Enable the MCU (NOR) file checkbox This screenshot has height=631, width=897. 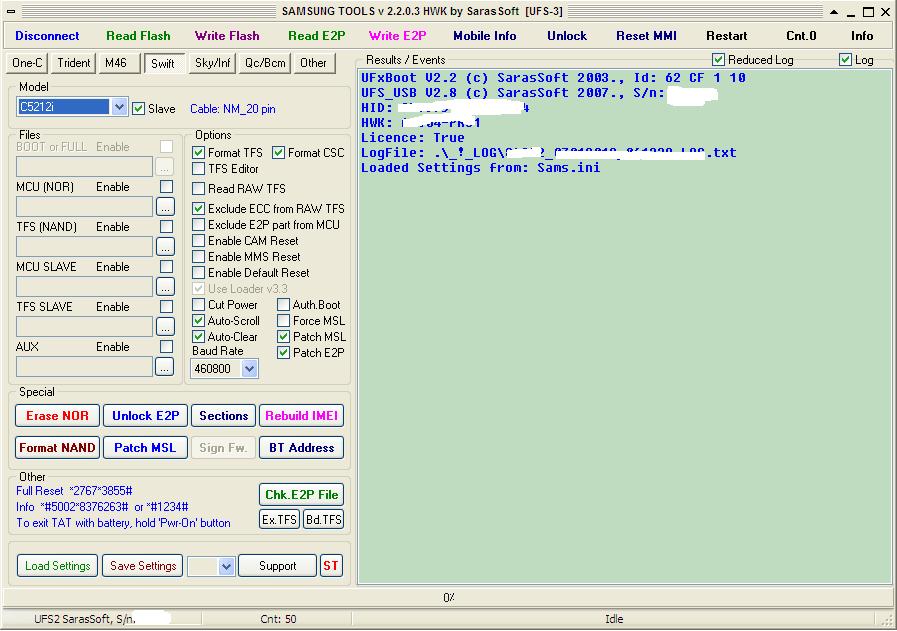pyautogui.click(x=166, y=187)
